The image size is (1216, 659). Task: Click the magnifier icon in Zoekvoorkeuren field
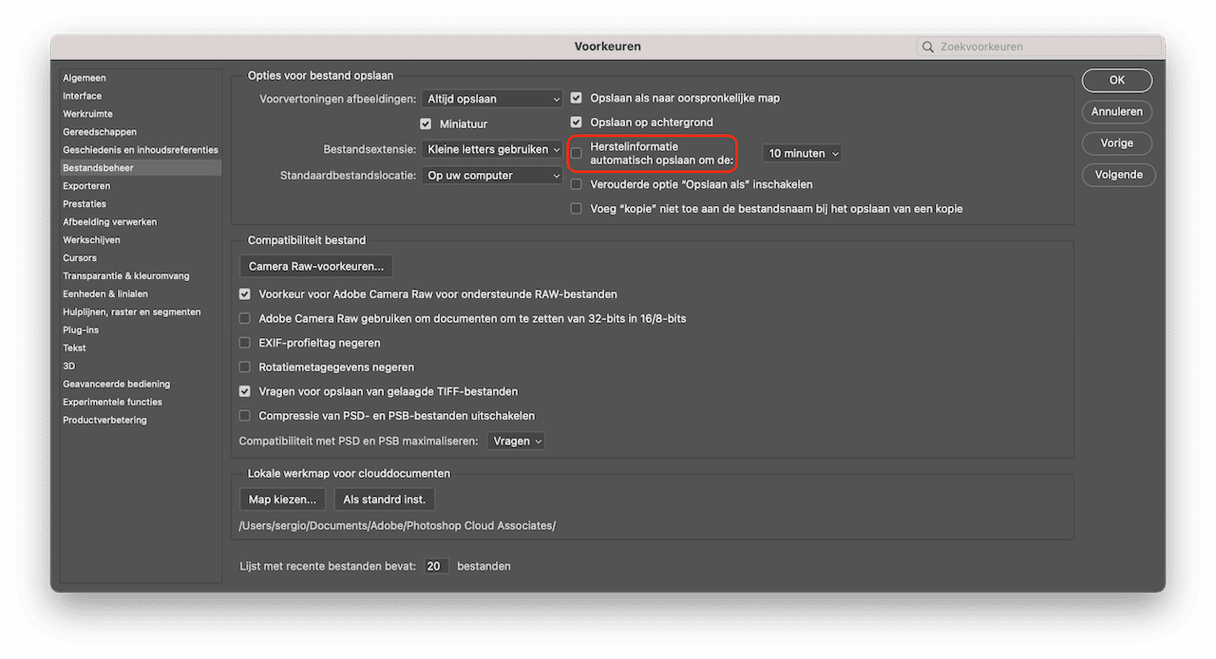[928, 47]
